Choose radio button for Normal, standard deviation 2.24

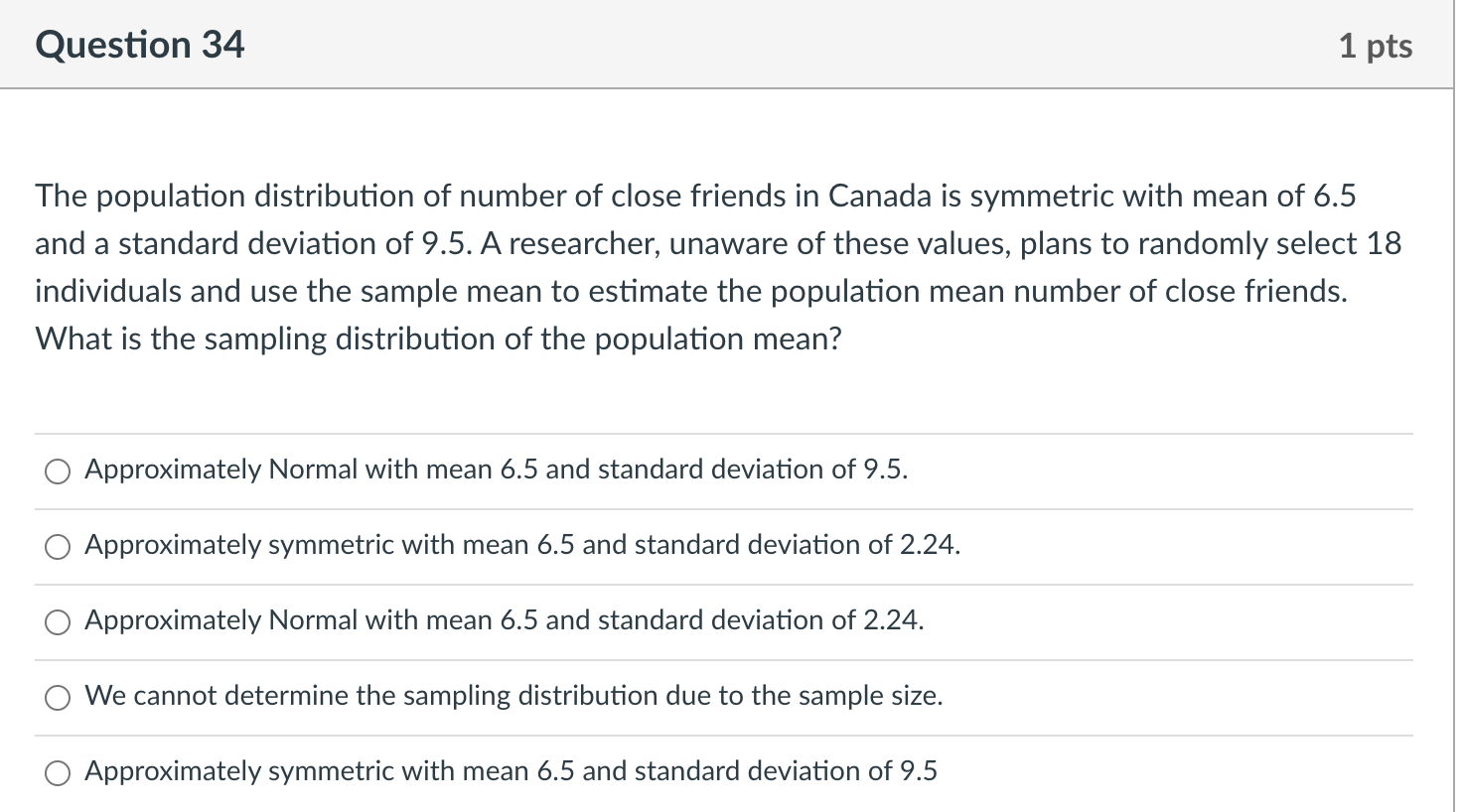(58, 622)
